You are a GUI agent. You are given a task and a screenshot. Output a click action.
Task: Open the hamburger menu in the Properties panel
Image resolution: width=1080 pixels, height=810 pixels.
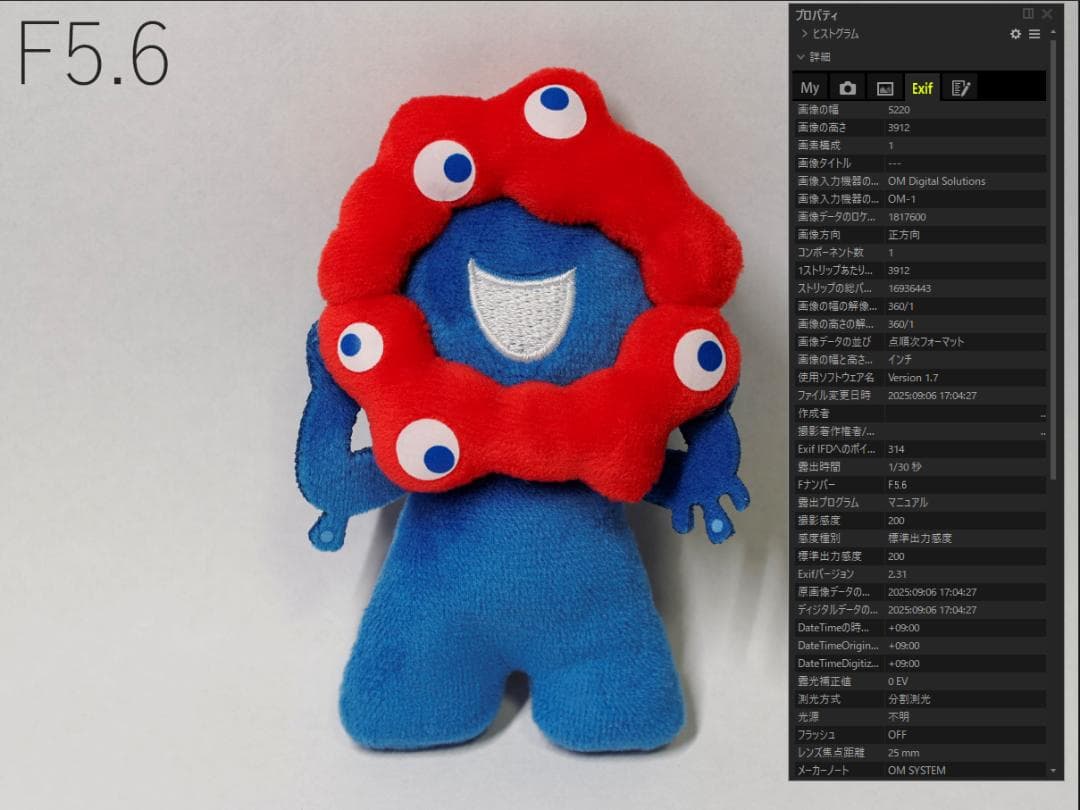coord(1034,34)
